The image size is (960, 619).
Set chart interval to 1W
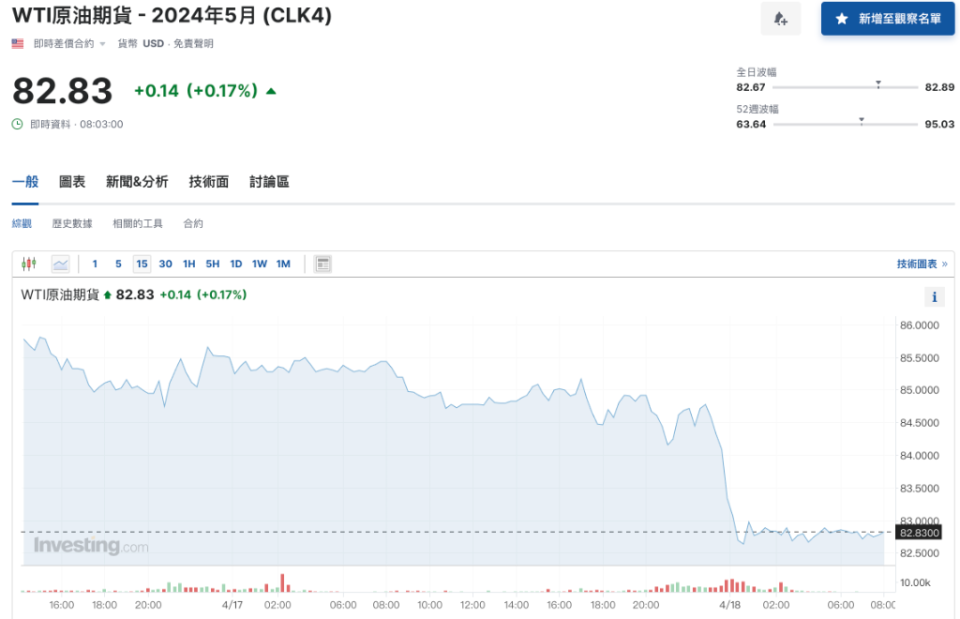(x=260, y=264)
